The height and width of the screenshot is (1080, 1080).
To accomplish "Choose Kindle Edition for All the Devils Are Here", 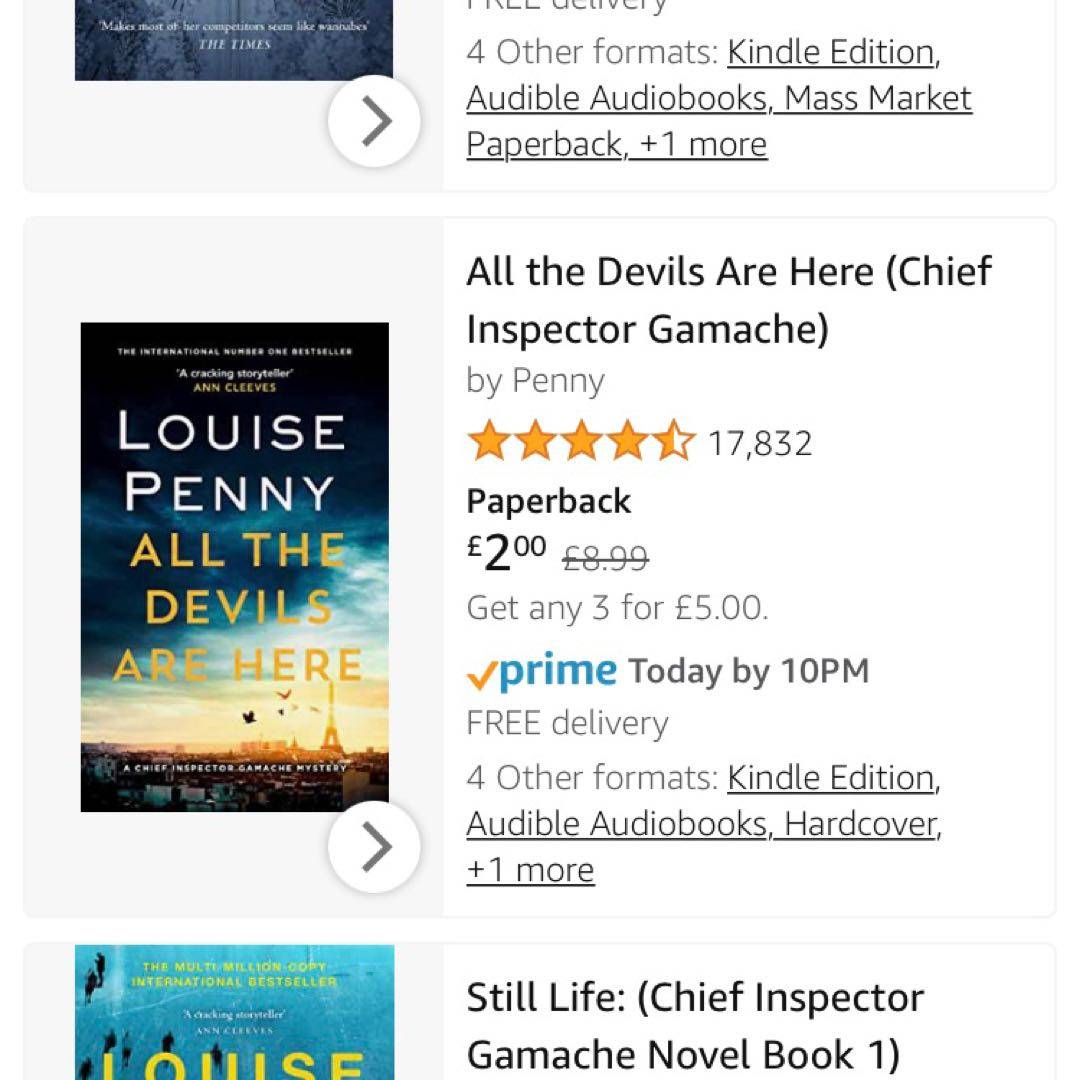I will tap(831, 778).
